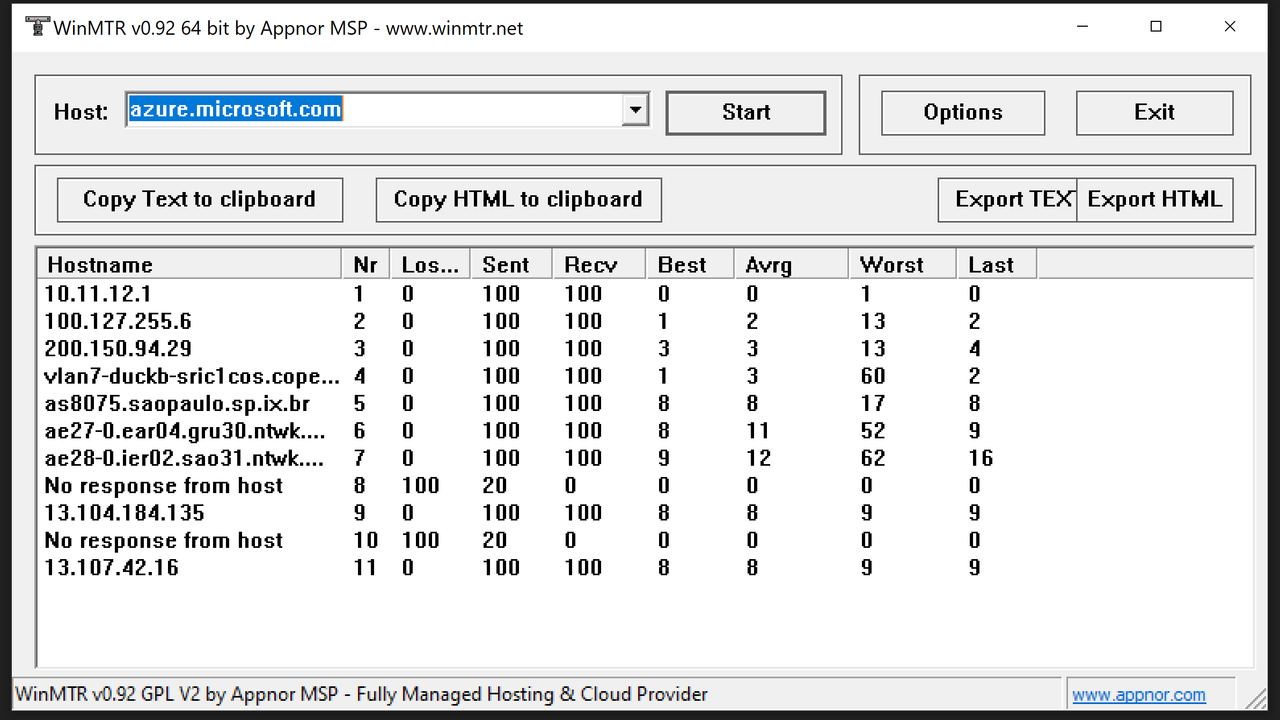Screen dimensions: 1280x720
Task: Click the Export TEXT button
Action: (1007, 199)
